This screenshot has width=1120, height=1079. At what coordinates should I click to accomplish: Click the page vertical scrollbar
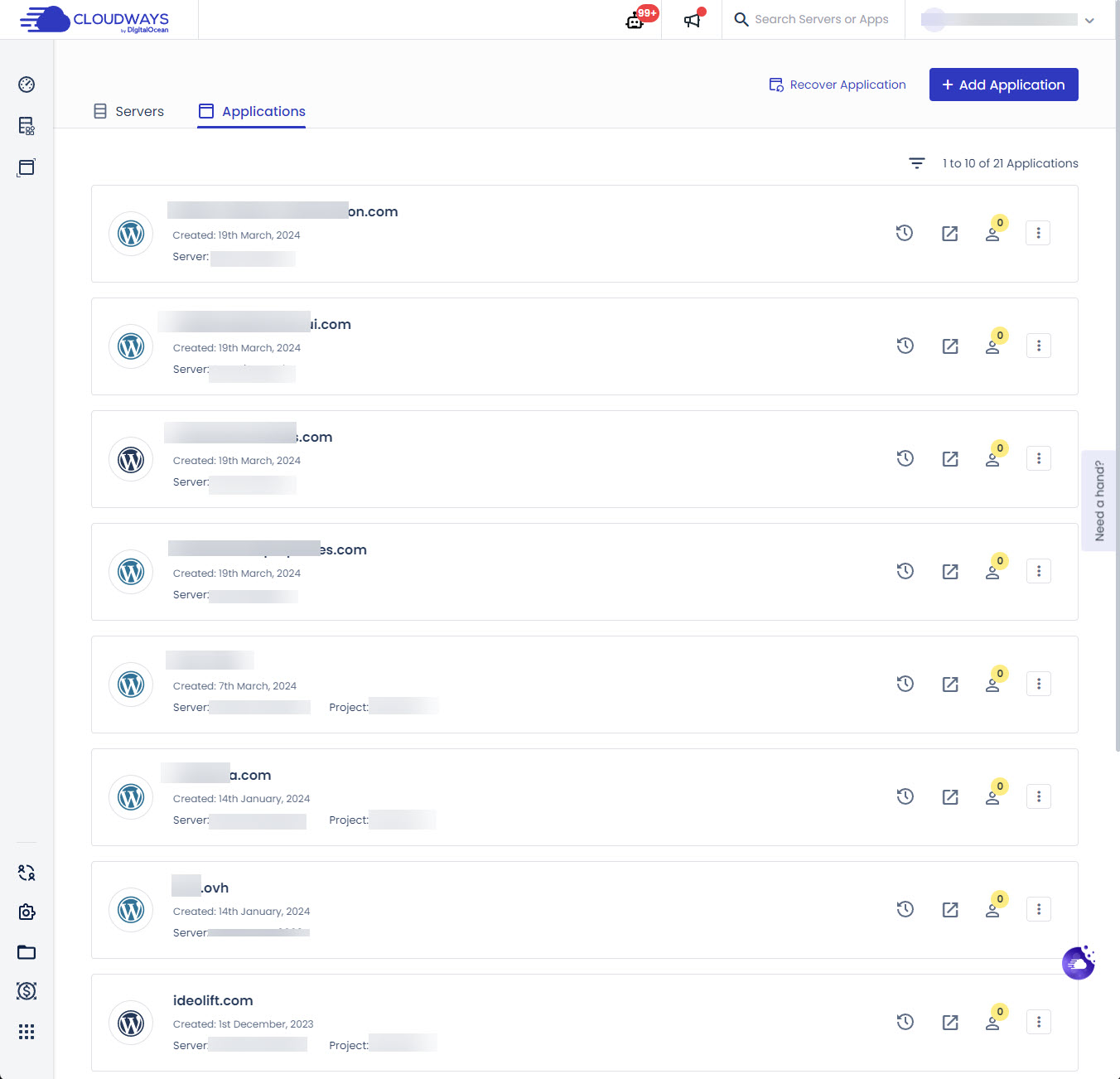(x=1117, y=376)
